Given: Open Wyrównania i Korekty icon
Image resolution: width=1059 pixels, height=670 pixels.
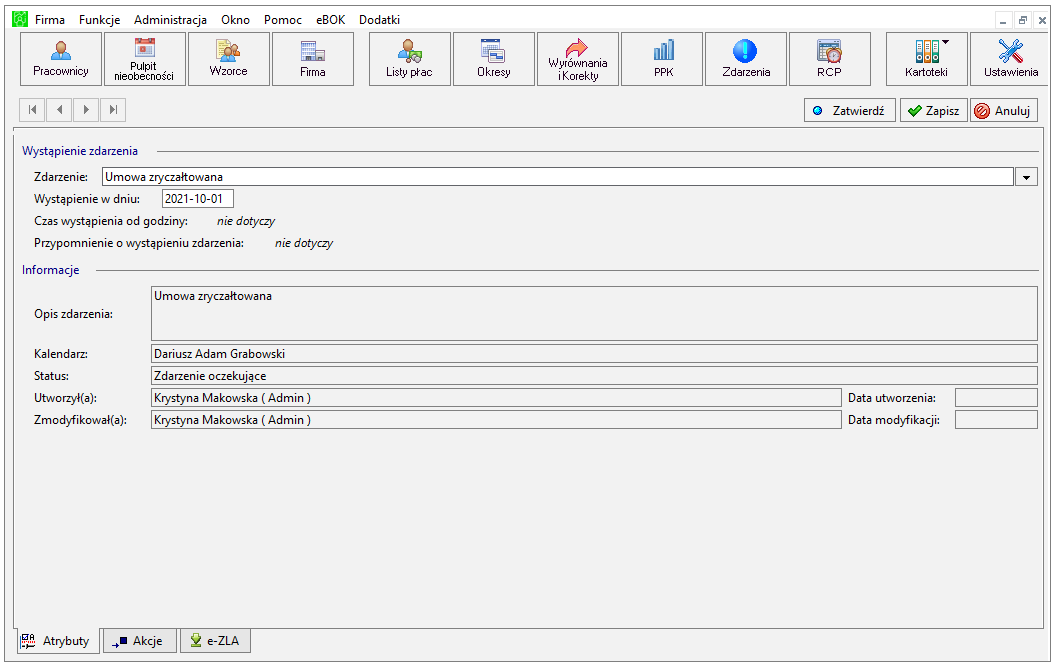Looking at the screenshot, I should click(577, 59).
